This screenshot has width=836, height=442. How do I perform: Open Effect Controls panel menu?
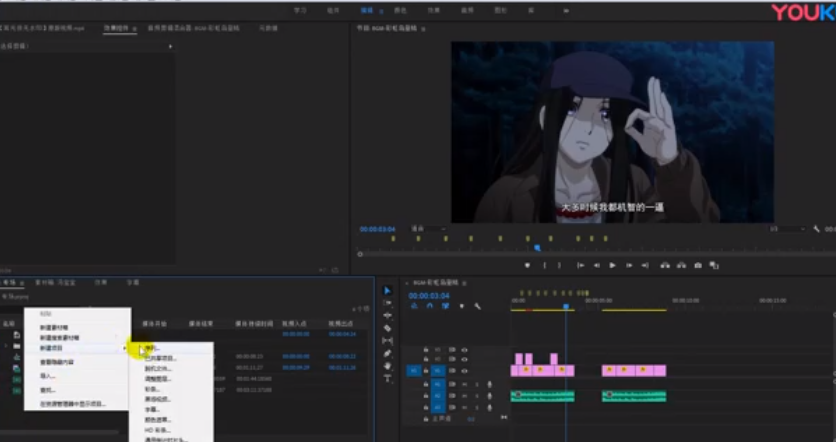coord(134,28)
